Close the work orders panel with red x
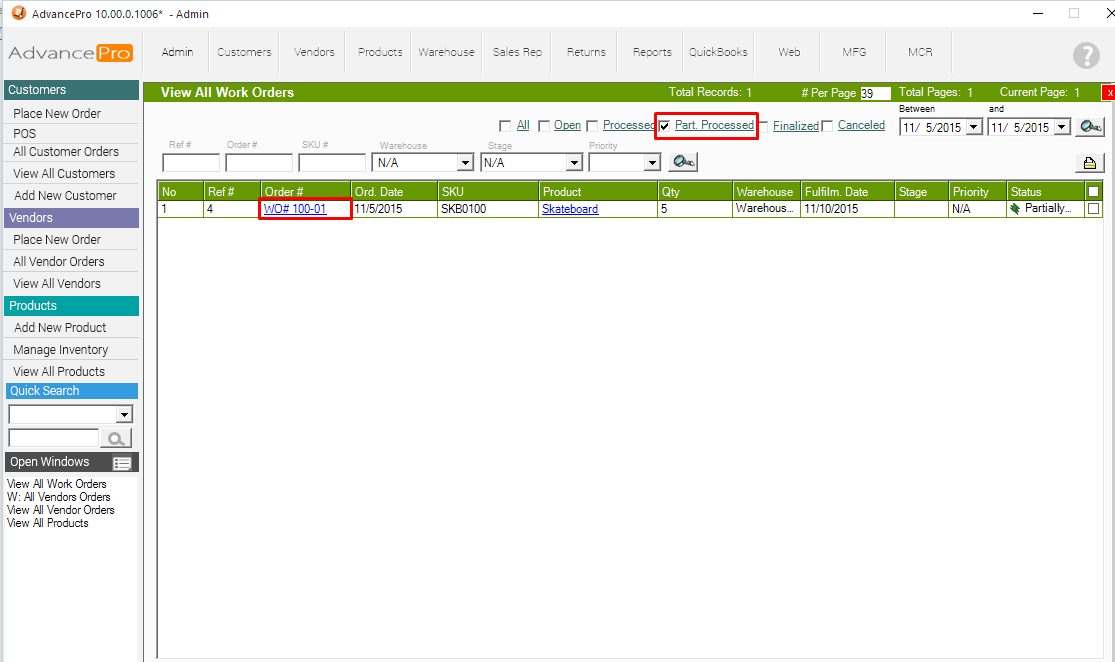 click(x=1108, y=92)
